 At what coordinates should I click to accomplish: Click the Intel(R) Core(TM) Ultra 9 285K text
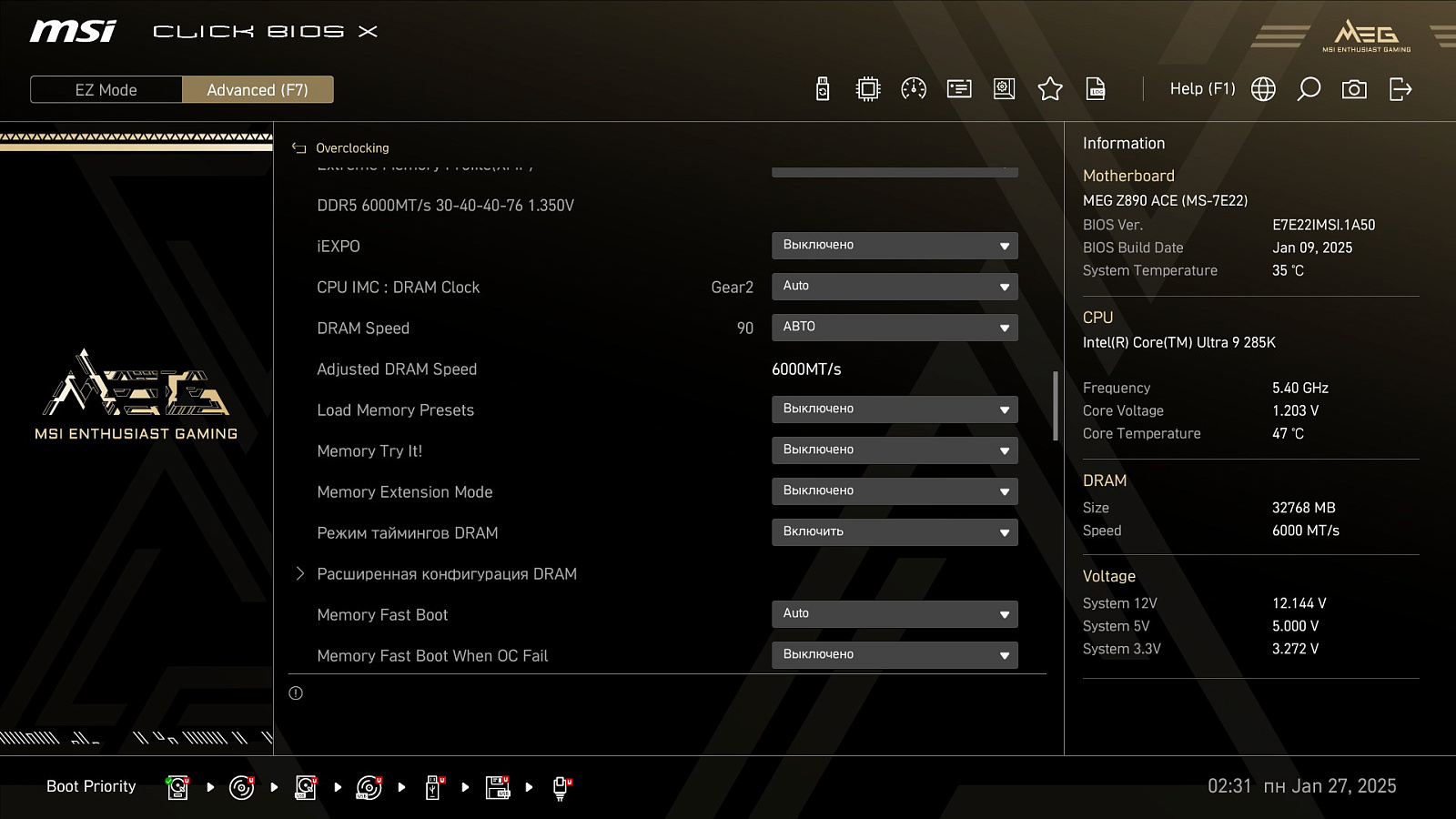point(1179,342)
